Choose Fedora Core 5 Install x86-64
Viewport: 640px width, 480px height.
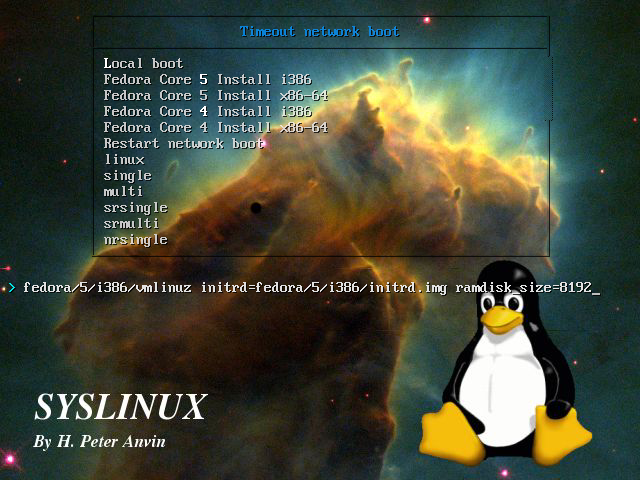(216, 95)
